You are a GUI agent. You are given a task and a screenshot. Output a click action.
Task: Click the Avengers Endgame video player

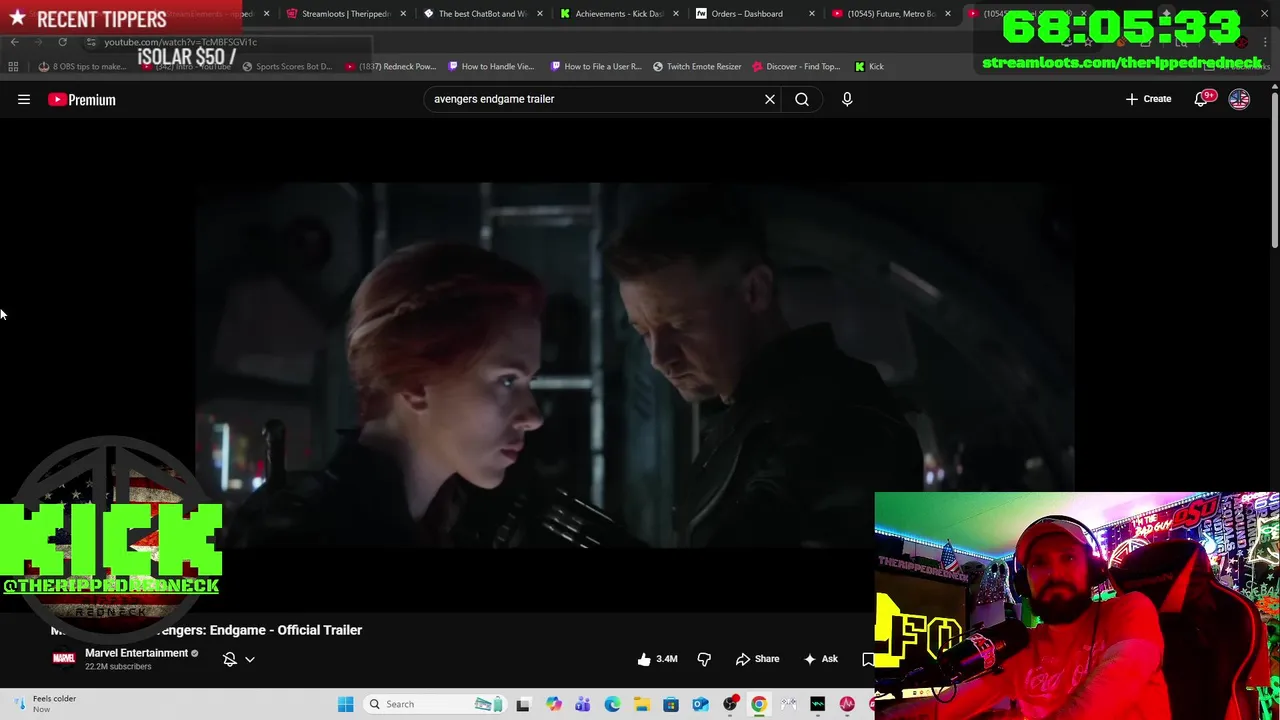point(635,365)
